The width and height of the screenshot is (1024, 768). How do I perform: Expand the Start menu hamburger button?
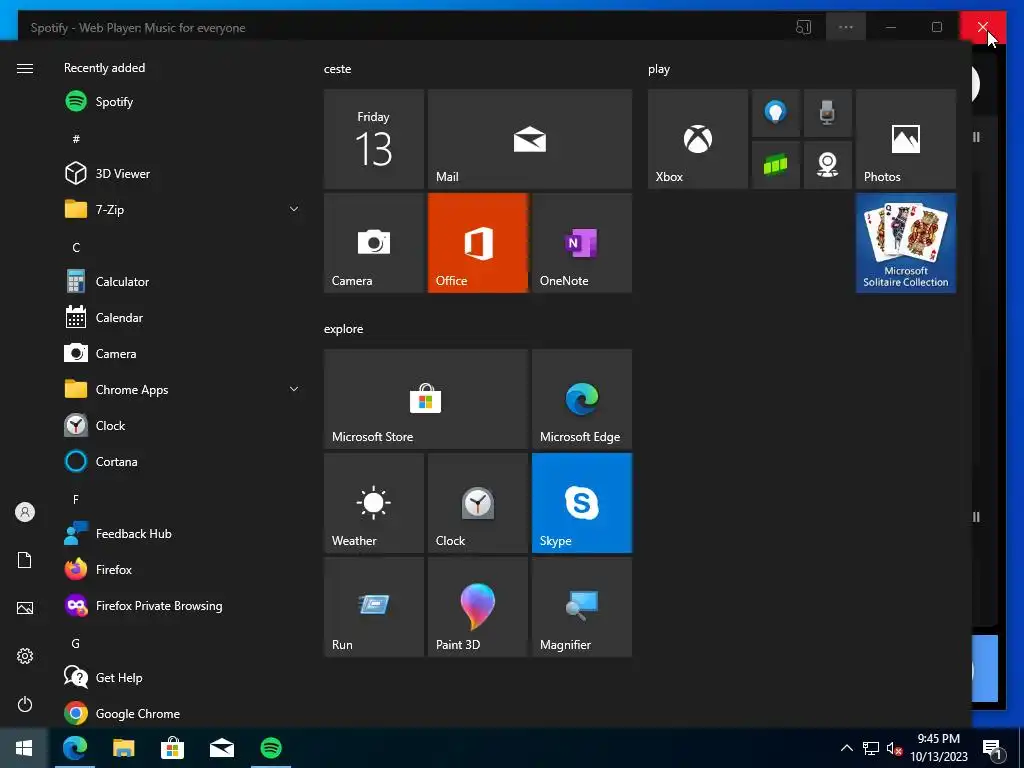[25, 69]
